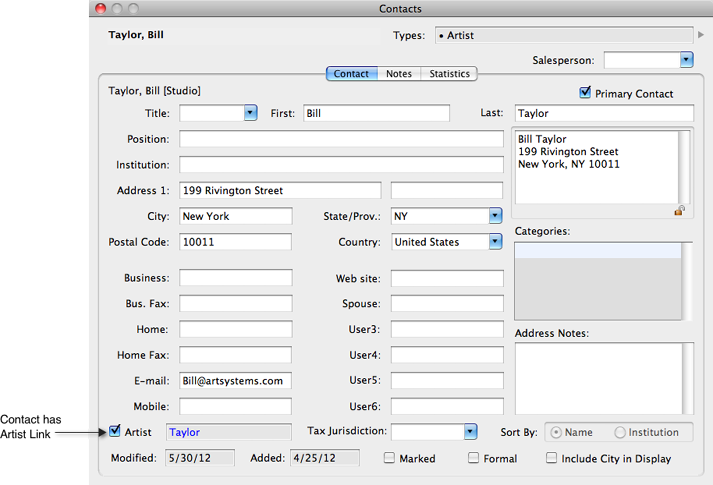Click the Address Notes text area

pos(597,379)
